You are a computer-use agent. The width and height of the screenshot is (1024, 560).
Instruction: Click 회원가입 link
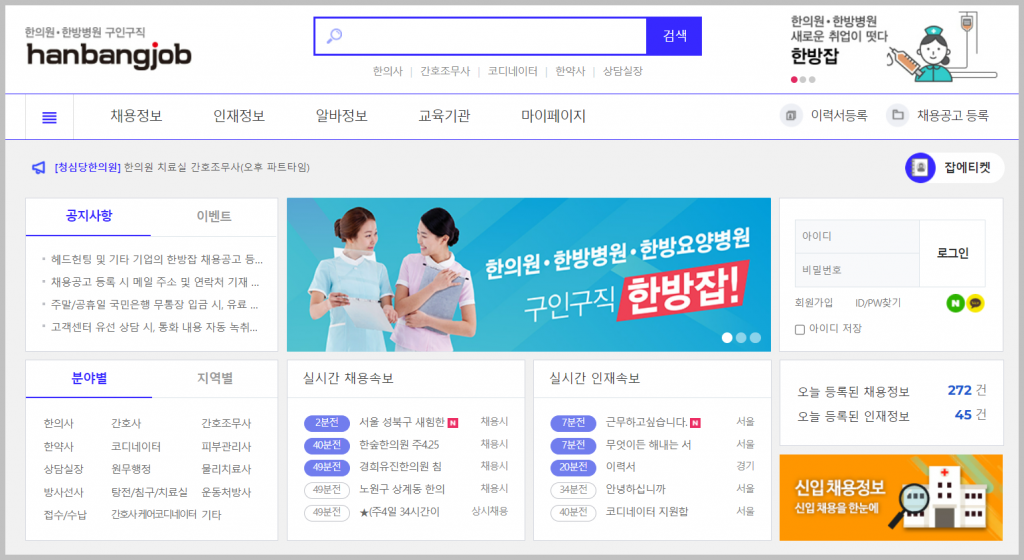(x=814, y=303)
